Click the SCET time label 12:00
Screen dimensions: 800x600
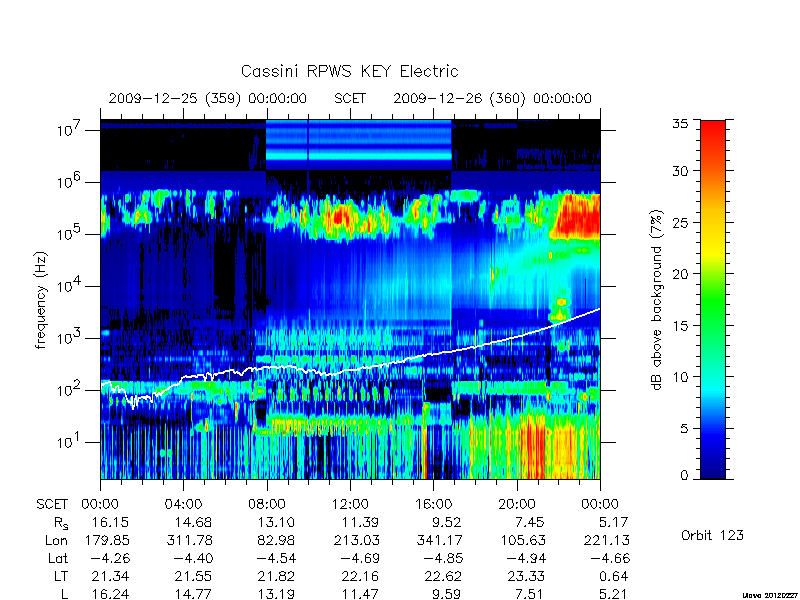(x=350, y=505)
